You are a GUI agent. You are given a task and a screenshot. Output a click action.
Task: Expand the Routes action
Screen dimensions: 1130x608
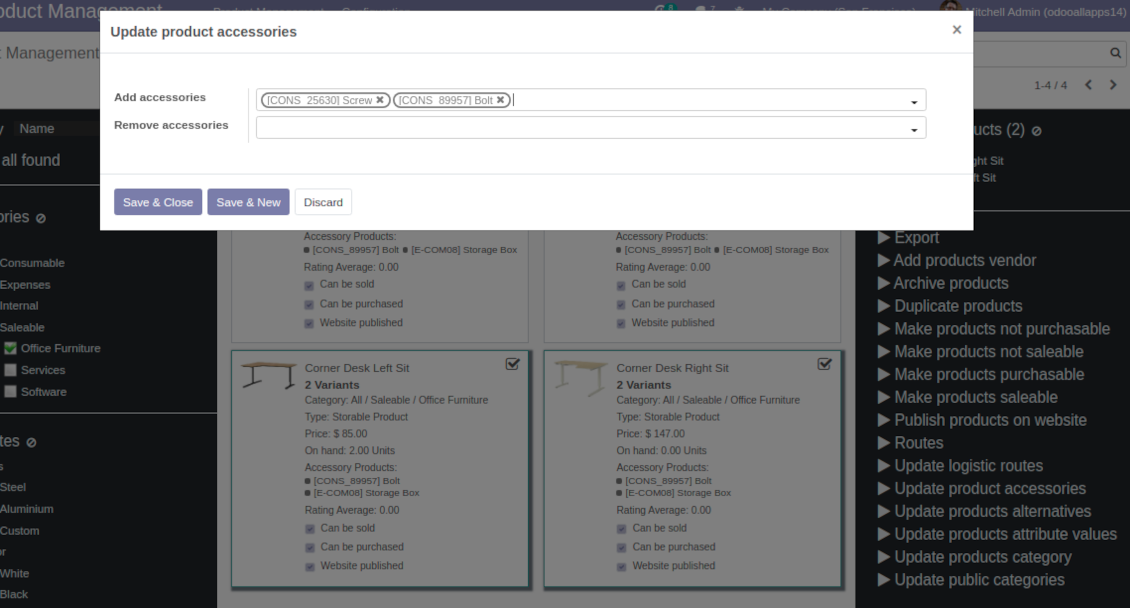910,443
